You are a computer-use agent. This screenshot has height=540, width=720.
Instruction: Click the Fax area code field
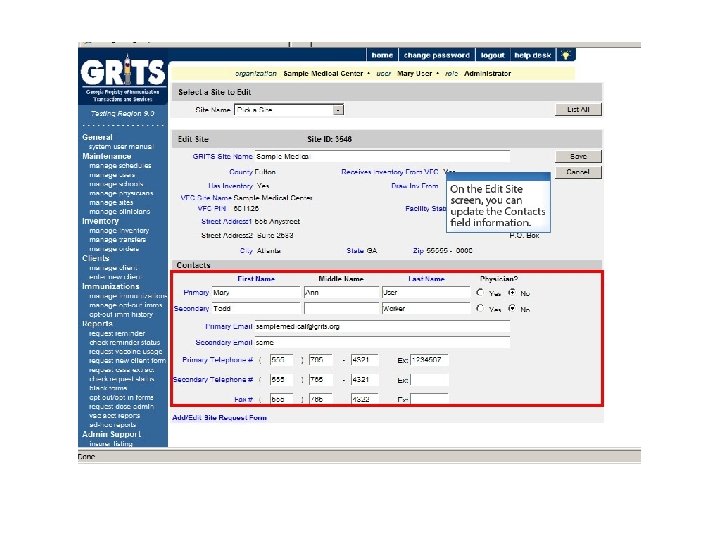[281, 399]
